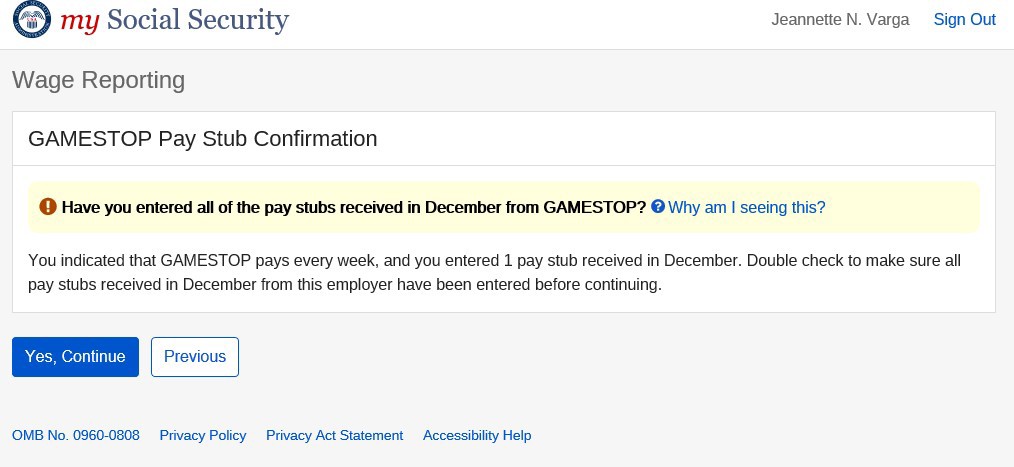The height and width of the screenshot is (467, 1014).
Task: Open the "Why am I seeing this?" link
Action: 746,207
